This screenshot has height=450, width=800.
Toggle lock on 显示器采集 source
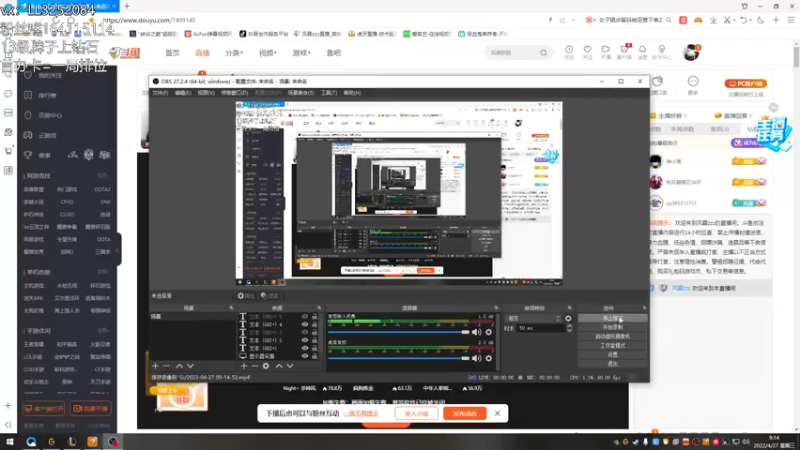click(314, 356)
